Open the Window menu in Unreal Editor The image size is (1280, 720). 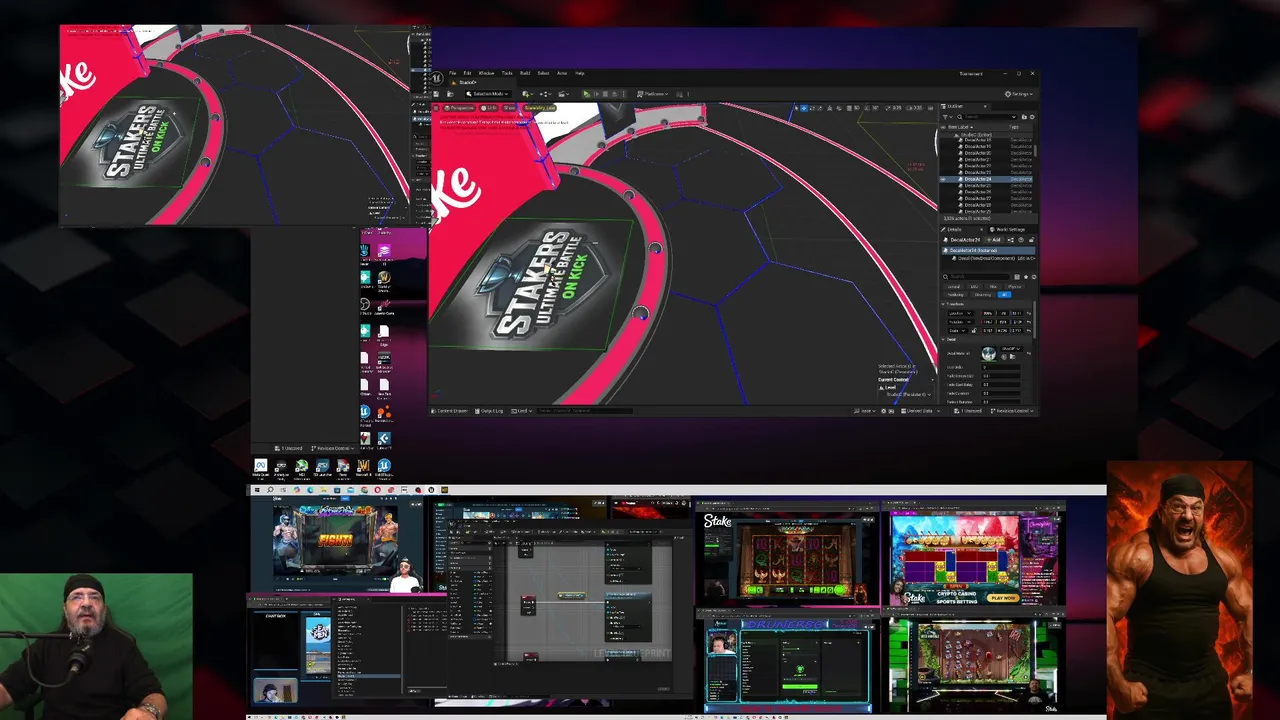click(x=486, y=73)
